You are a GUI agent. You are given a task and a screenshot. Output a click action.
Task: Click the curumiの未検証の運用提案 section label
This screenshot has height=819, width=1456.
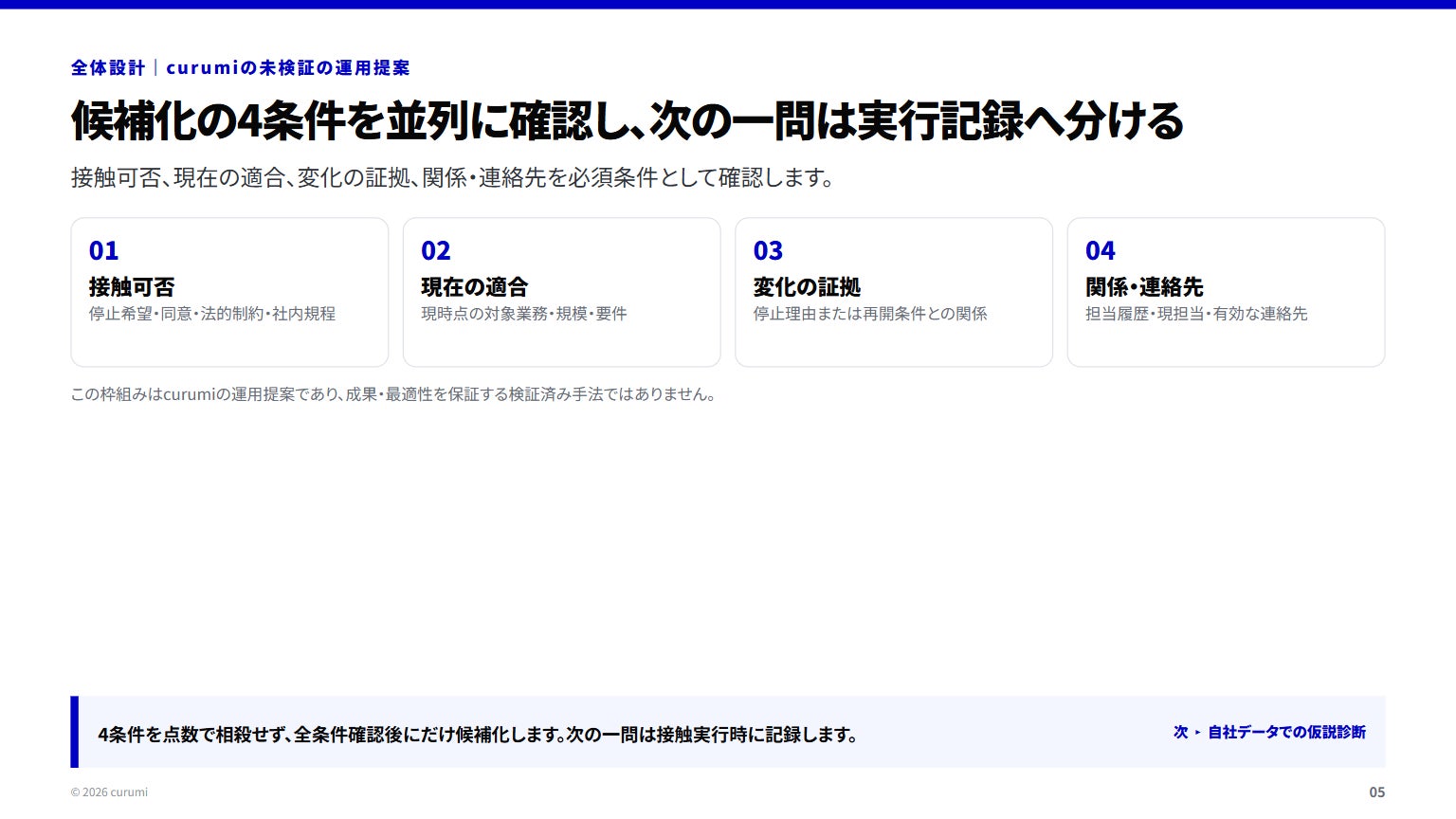(x=288, y=68)
